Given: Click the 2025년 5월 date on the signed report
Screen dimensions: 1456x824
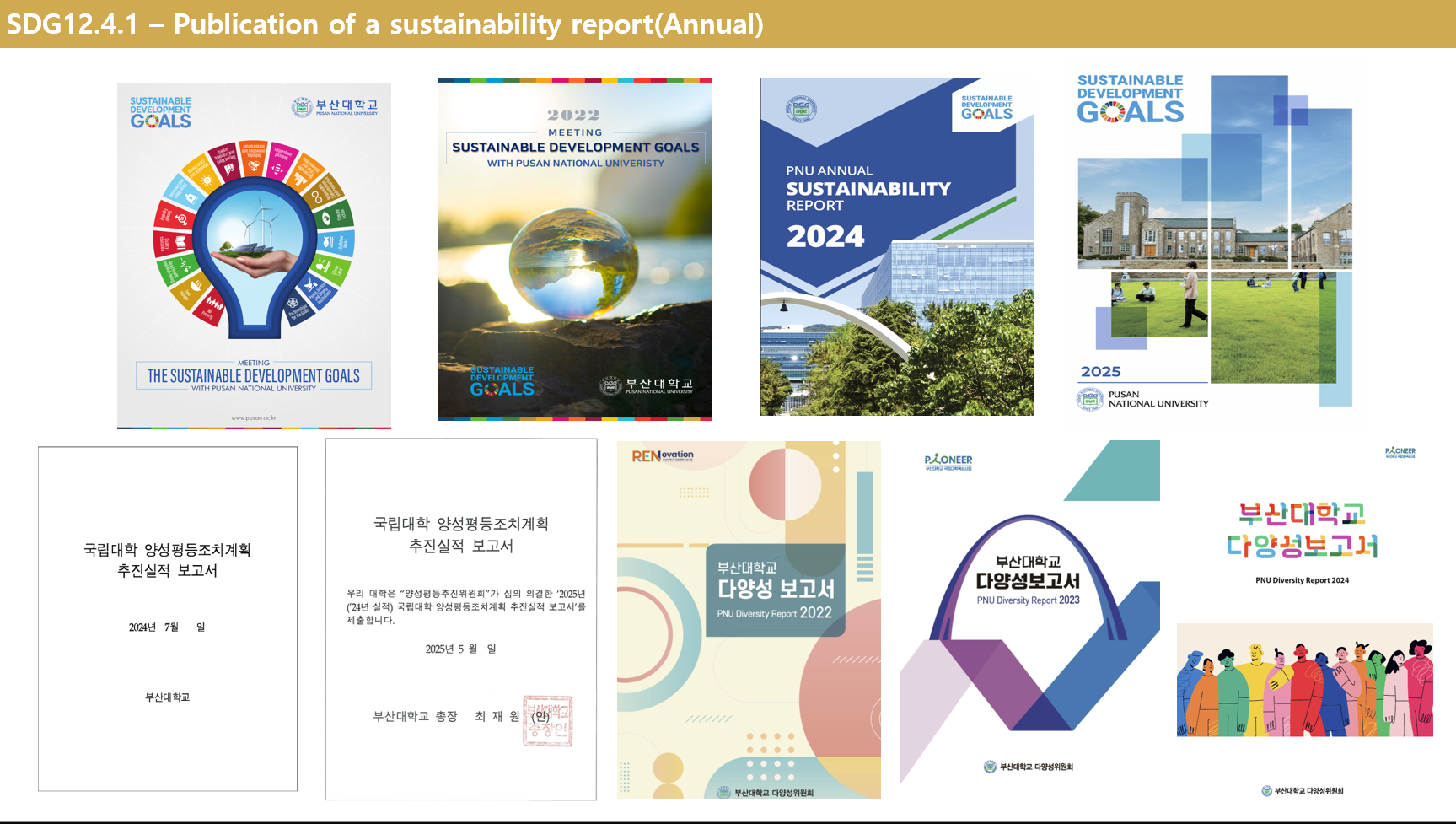Looking at the screenshot, I should tap(460, 649).
